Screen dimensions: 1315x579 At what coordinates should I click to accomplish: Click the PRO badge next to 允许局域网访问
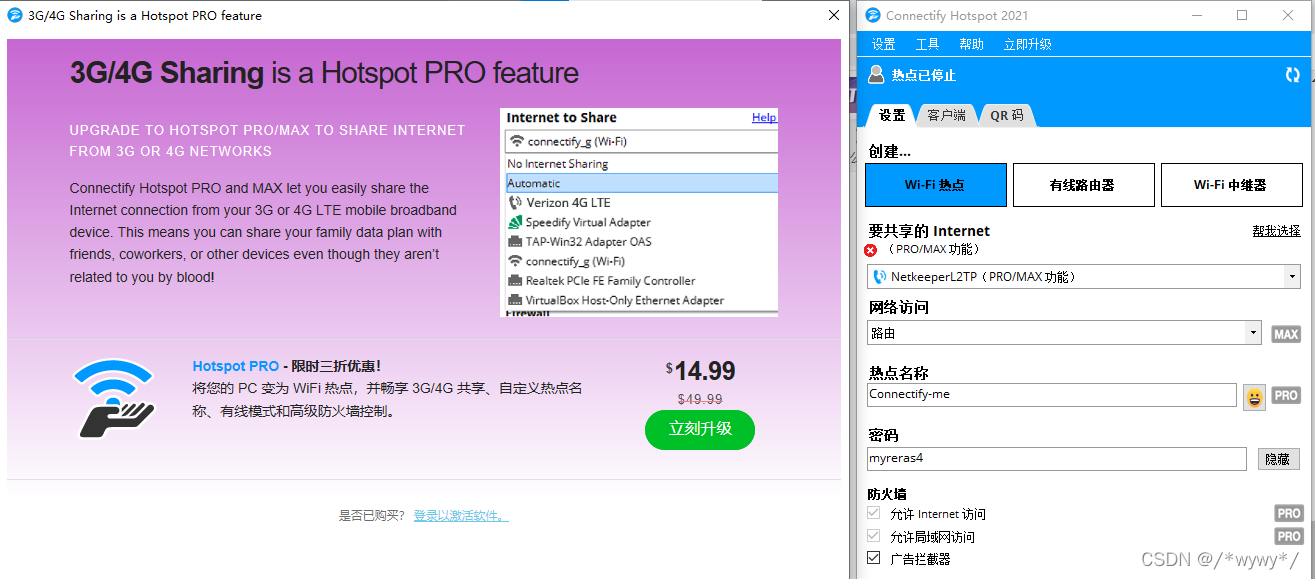(1289, 537)
